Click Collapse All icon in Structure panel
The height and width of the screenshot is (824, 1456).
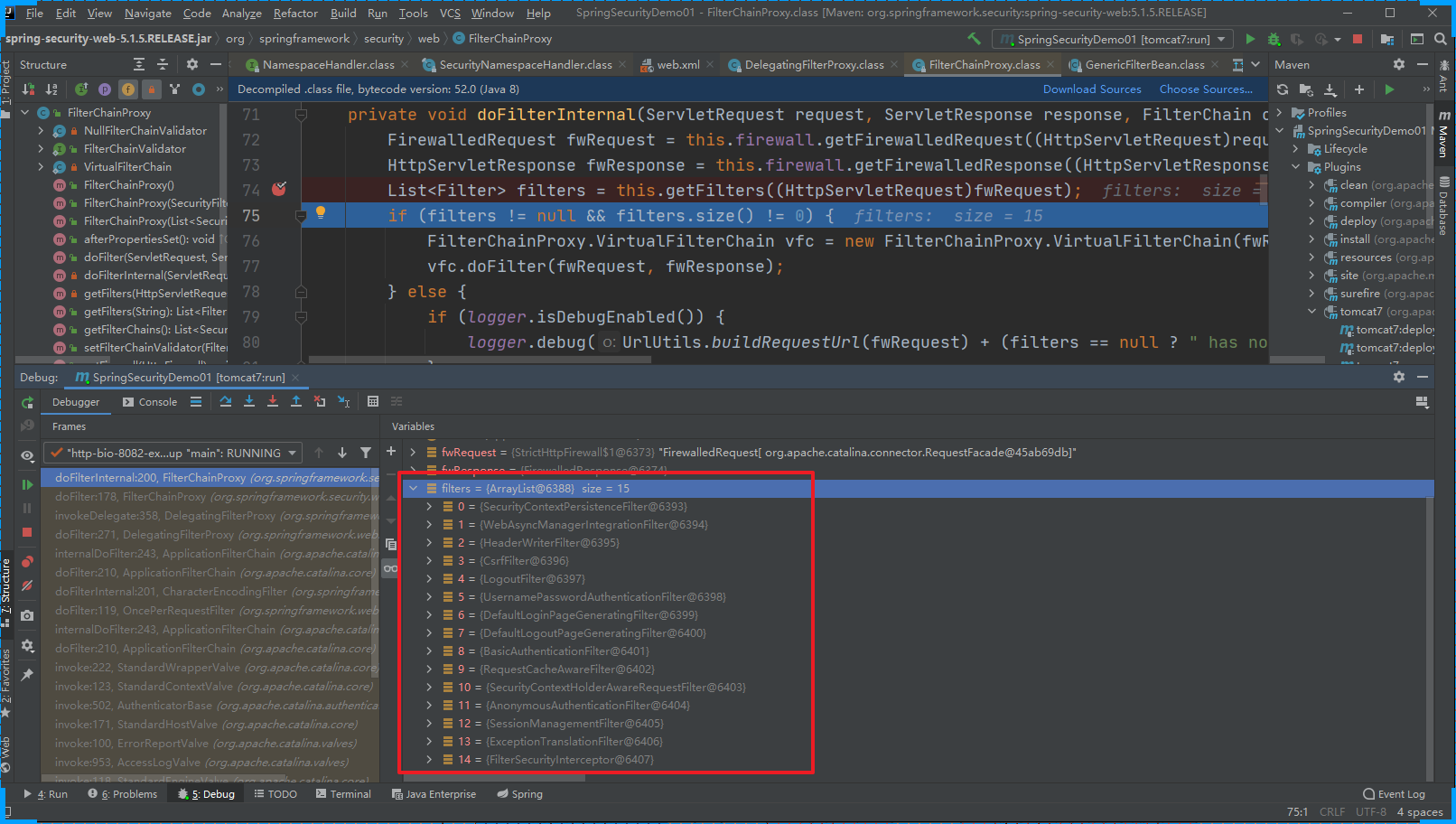point(163,65)
